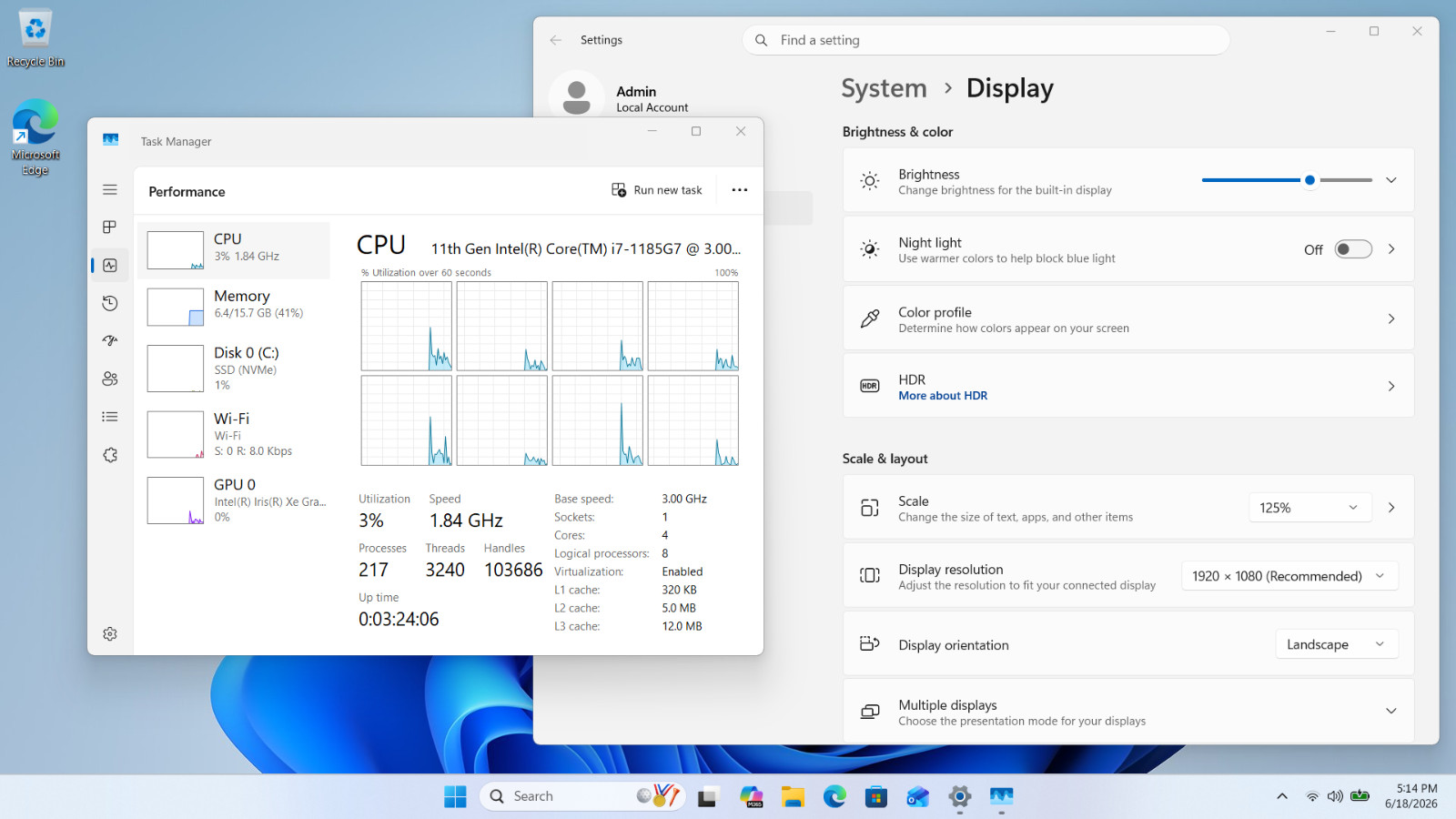The height and width of the screenshot is (819, 1456).
Task: Open Services page in Task Manager sidebar
Action: (x=110, y=455)
